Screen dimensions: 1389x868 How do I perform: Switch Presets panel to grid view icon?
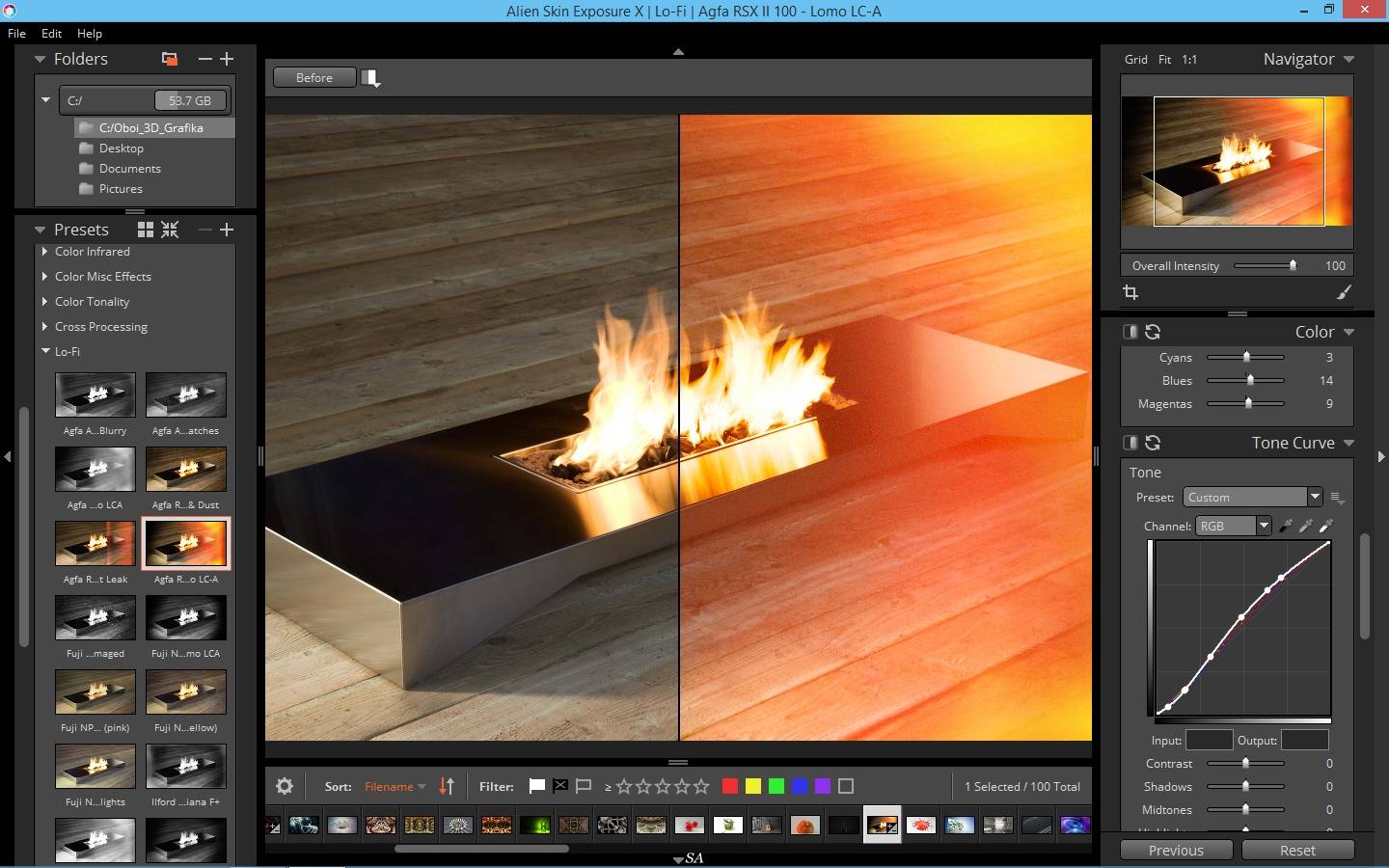click(x=146, y=230)
